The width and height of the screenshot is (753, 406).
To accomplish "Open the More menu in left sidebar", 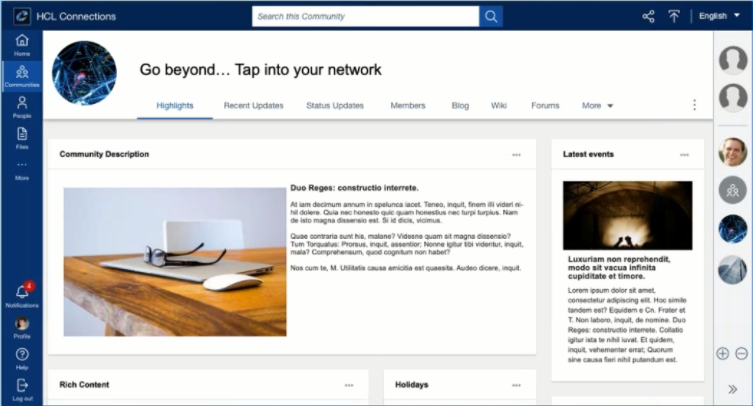I will click(22, 170).
